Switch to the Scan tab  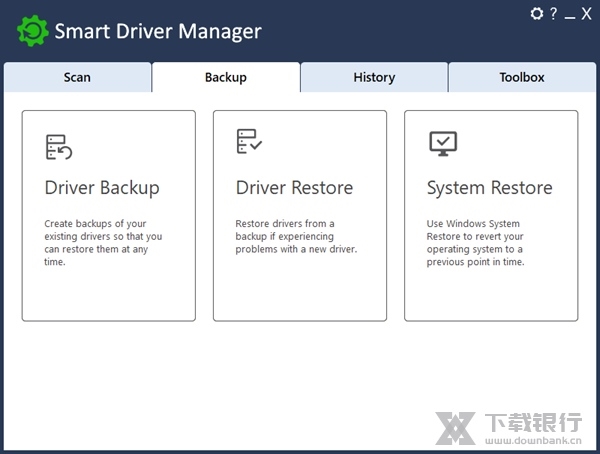point(77,77)
